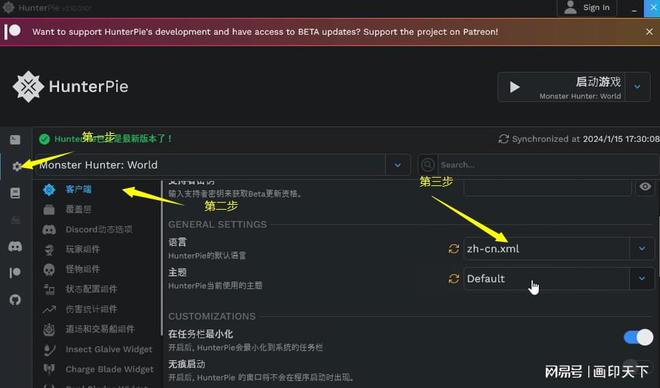Click the Sign In button
660x388 pixels.
coord(587,8)
